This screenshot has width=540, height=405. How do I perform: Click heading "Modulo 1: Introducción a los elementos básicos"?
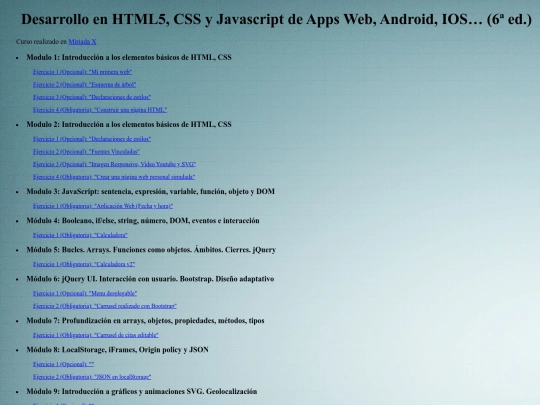coord(129,57)
